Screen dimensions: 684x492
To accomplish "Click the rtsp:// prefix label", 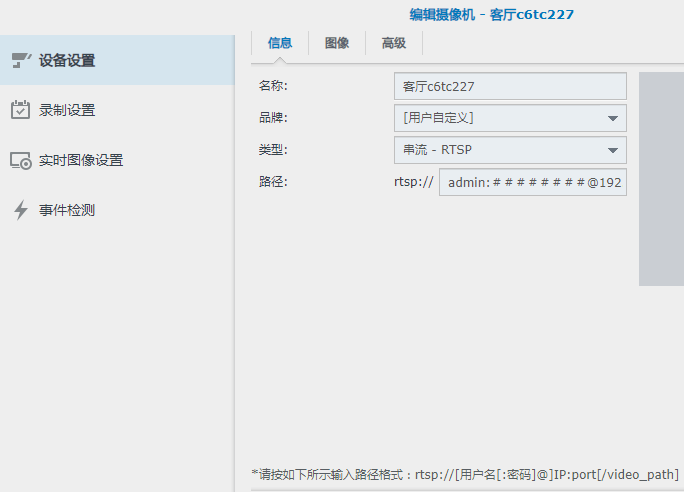I will point(414,182).
